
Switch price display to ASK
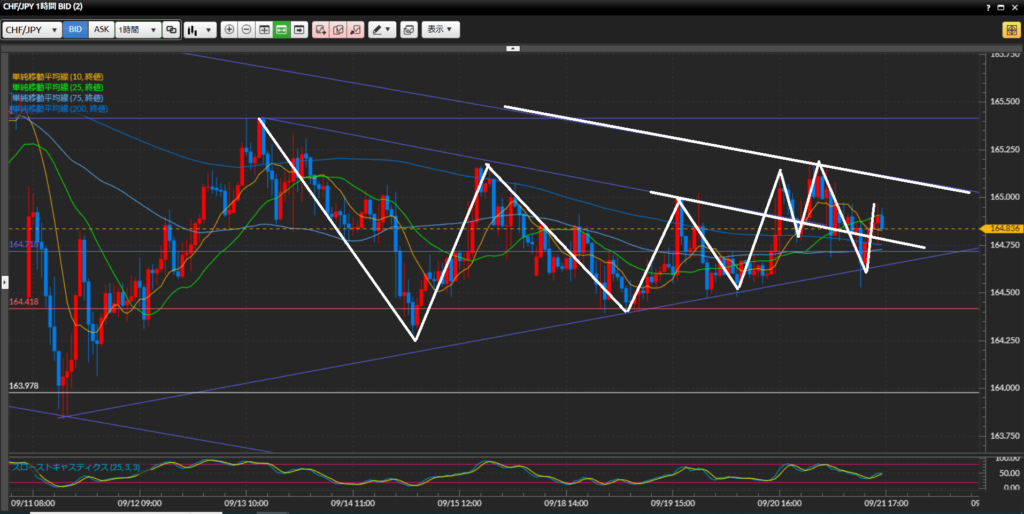pyautogui.click(x=101, y=30)
